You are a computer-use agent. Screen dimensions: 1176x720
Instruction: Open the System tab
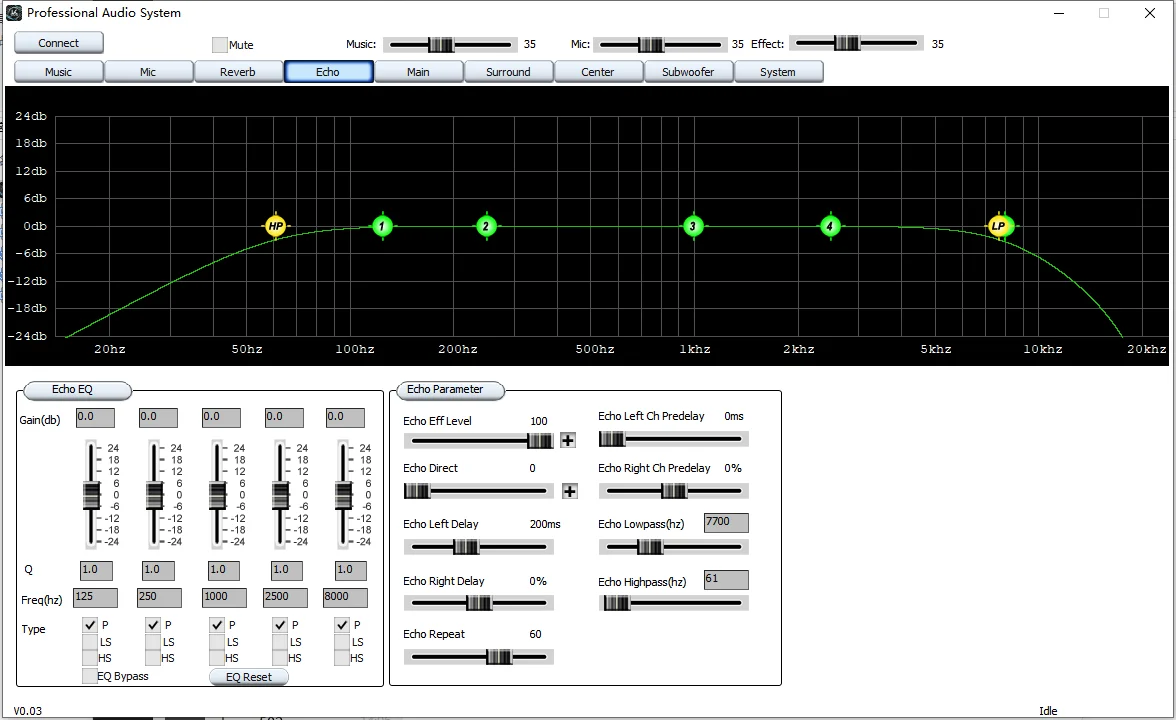[778, 72]
